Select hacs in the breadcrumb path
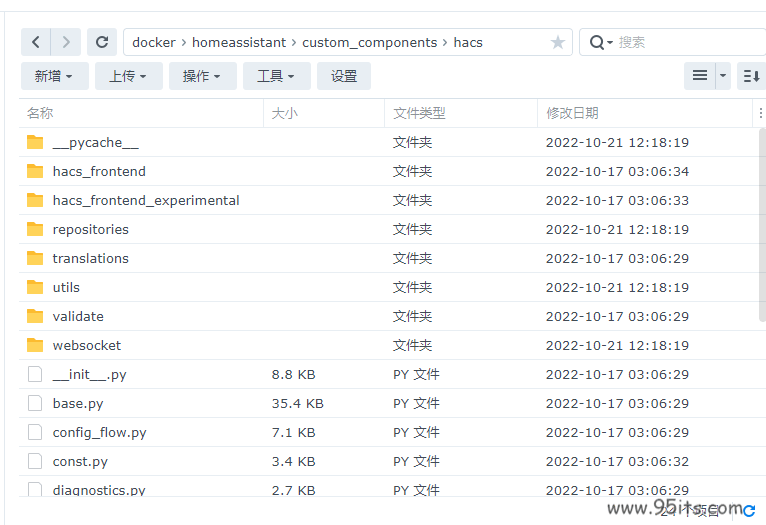Image resolution: width=766 pixels, height=525 pixels. 468,42
